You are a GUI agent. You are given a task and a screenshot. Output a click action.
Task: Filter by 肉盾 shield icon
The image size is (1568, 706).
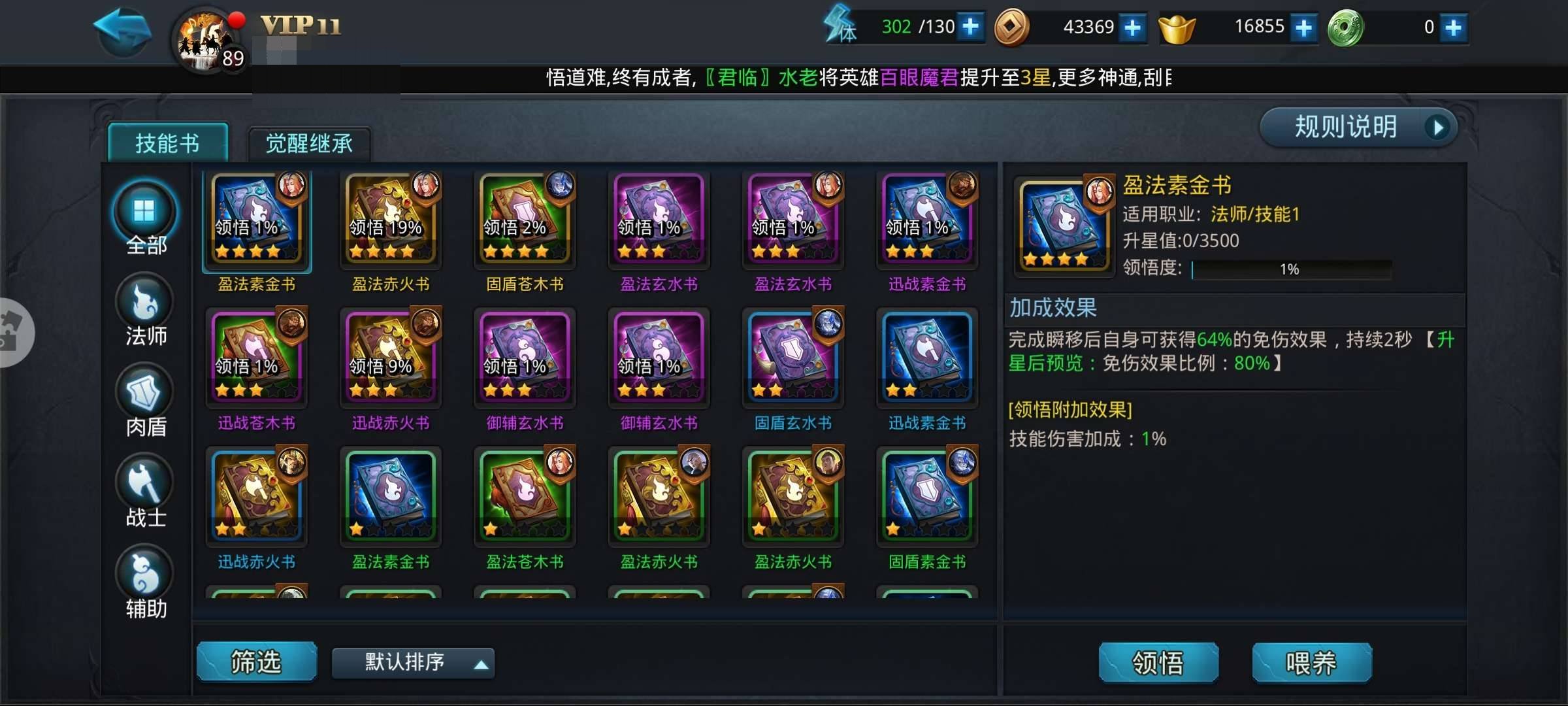click(145, 392)
